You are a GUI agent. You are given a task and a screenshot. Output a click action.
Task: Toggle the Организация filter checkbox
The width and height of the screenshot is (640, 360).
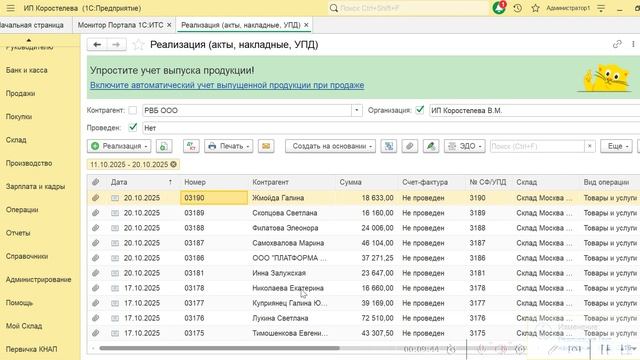click(x=420, y=110)
